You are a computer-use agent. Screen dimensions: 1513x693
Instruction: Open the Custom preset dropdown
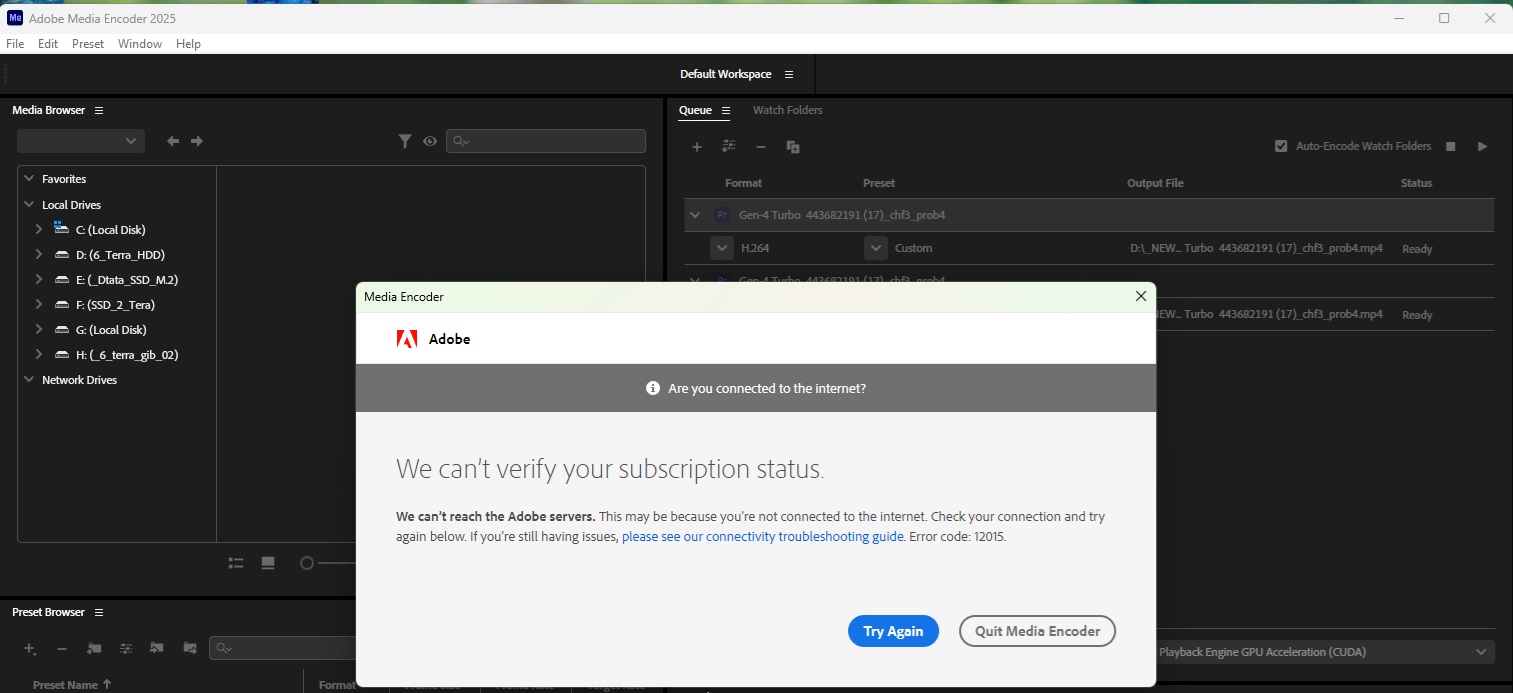(x=876, y=248)
